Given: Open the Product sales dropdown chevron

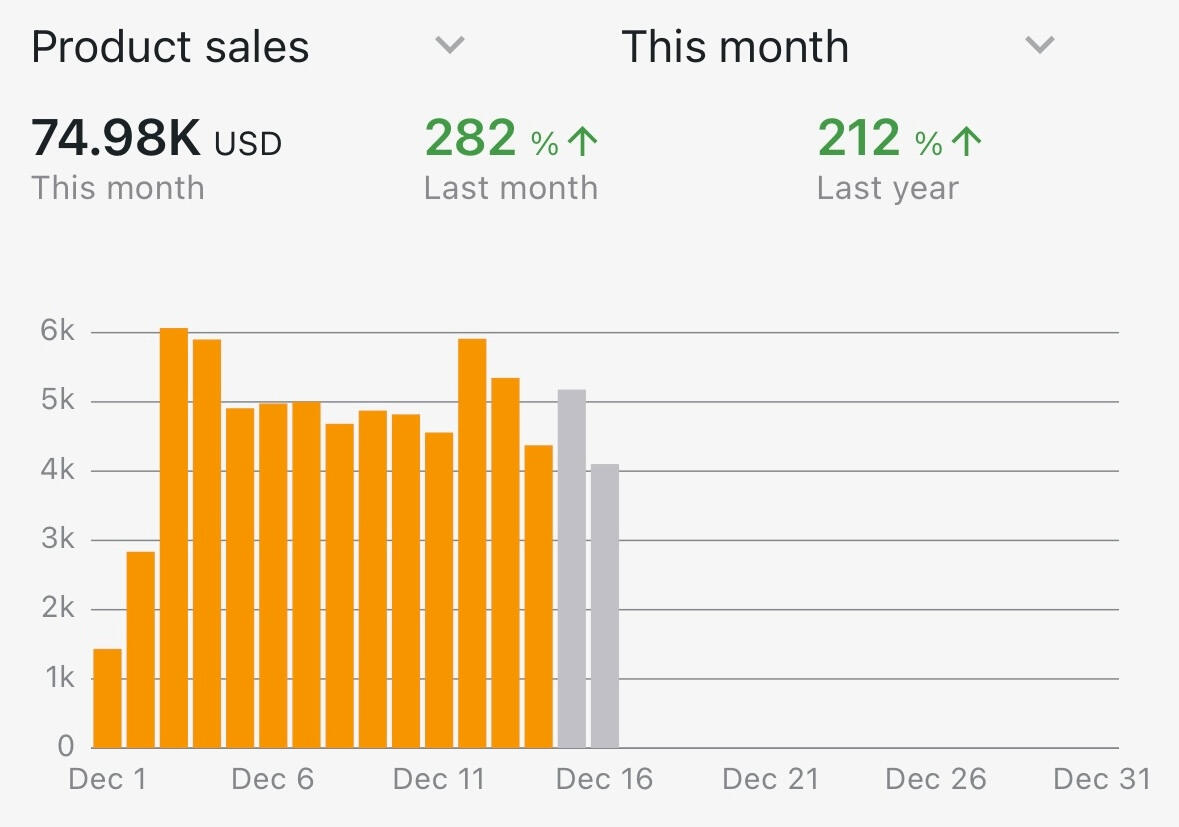Looking at the screenshot, I should pyautogui.click(x=450, y=46).
